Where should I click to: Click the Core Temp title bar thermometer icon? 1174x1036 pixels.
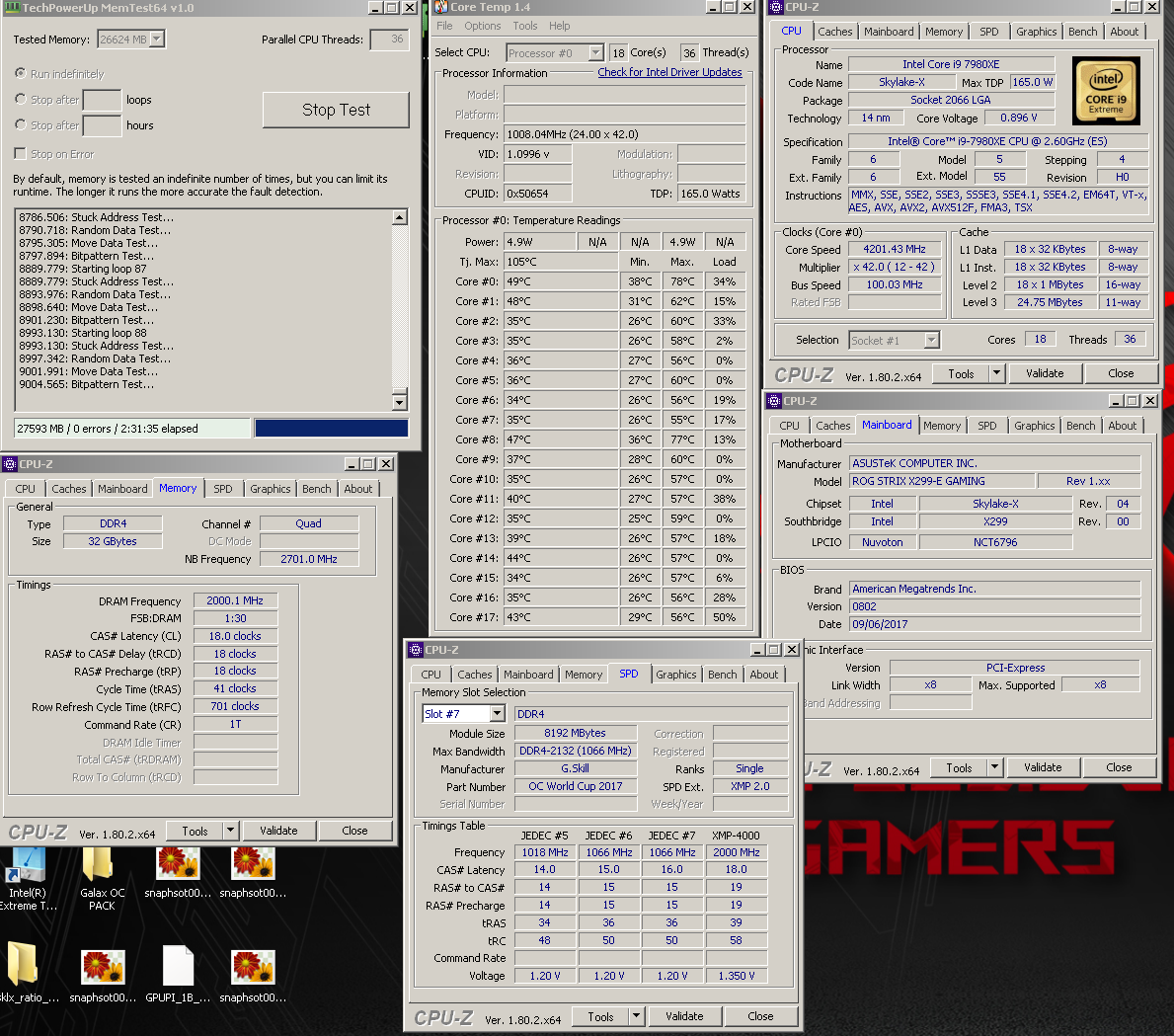click(x=440, y=7)
